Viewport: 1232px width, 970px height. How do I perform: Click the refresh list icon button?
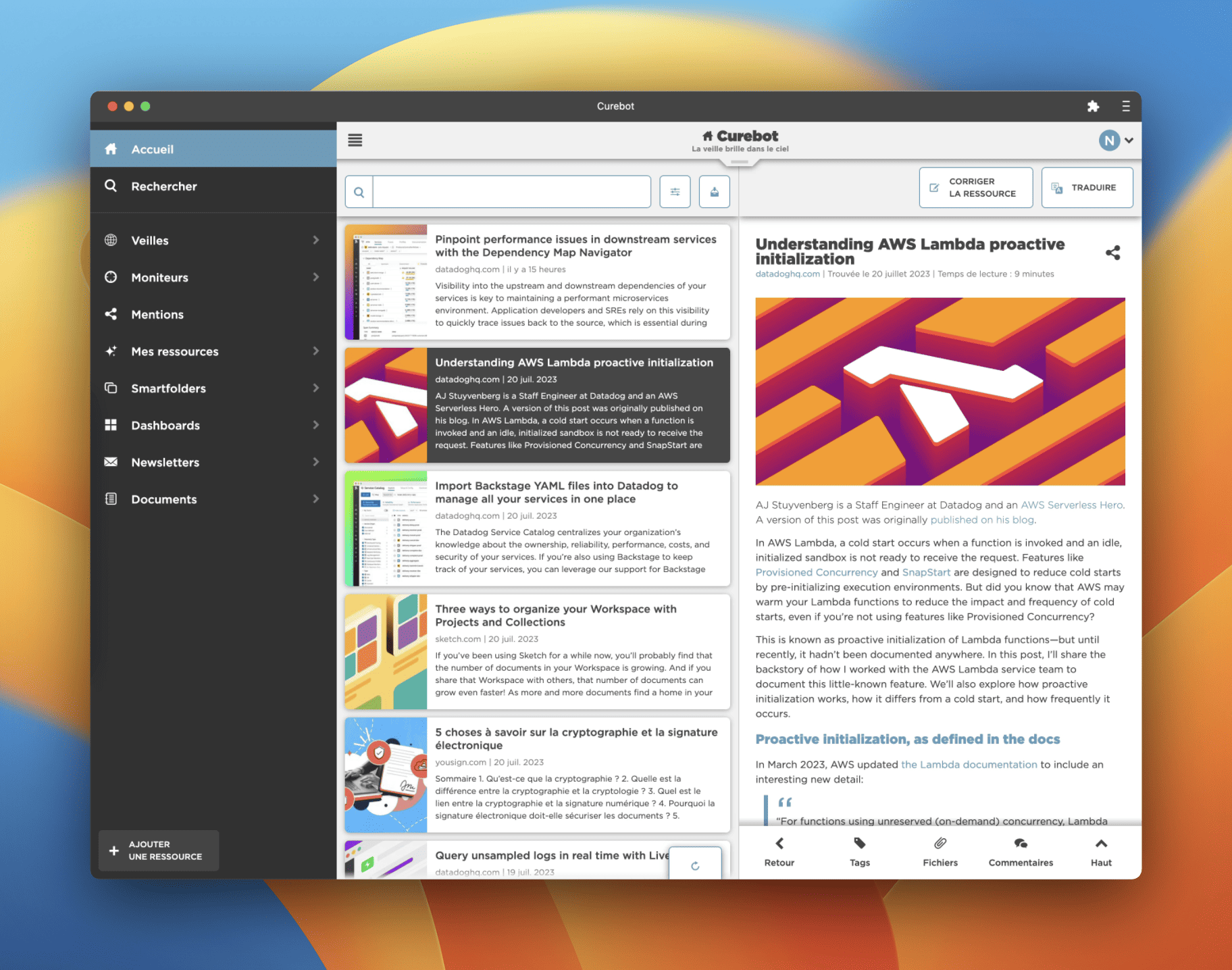(x=695, y=865)
